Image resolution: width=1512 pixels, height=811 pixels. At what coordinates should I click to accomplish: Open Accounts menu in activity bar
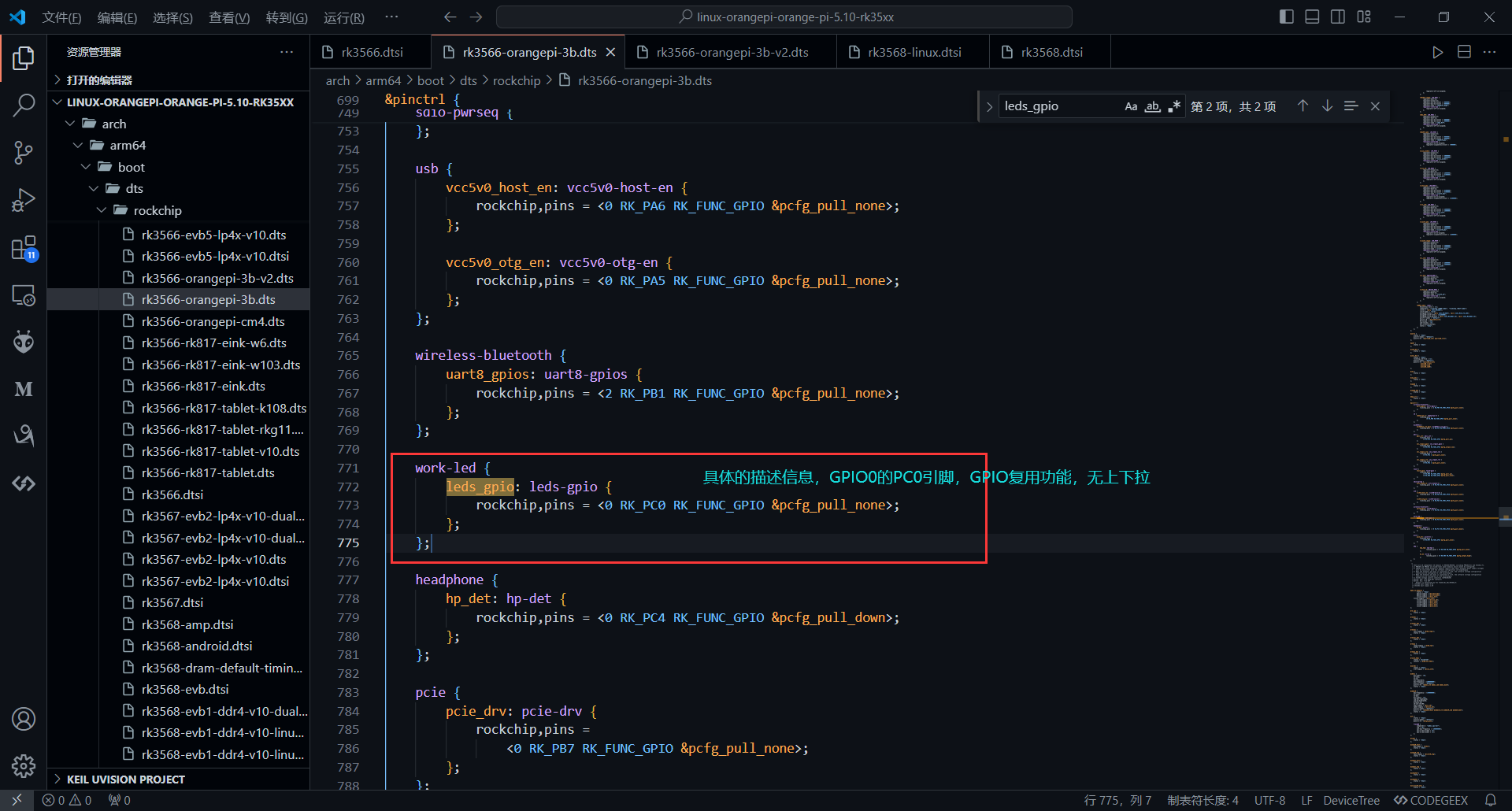[24, 719]
